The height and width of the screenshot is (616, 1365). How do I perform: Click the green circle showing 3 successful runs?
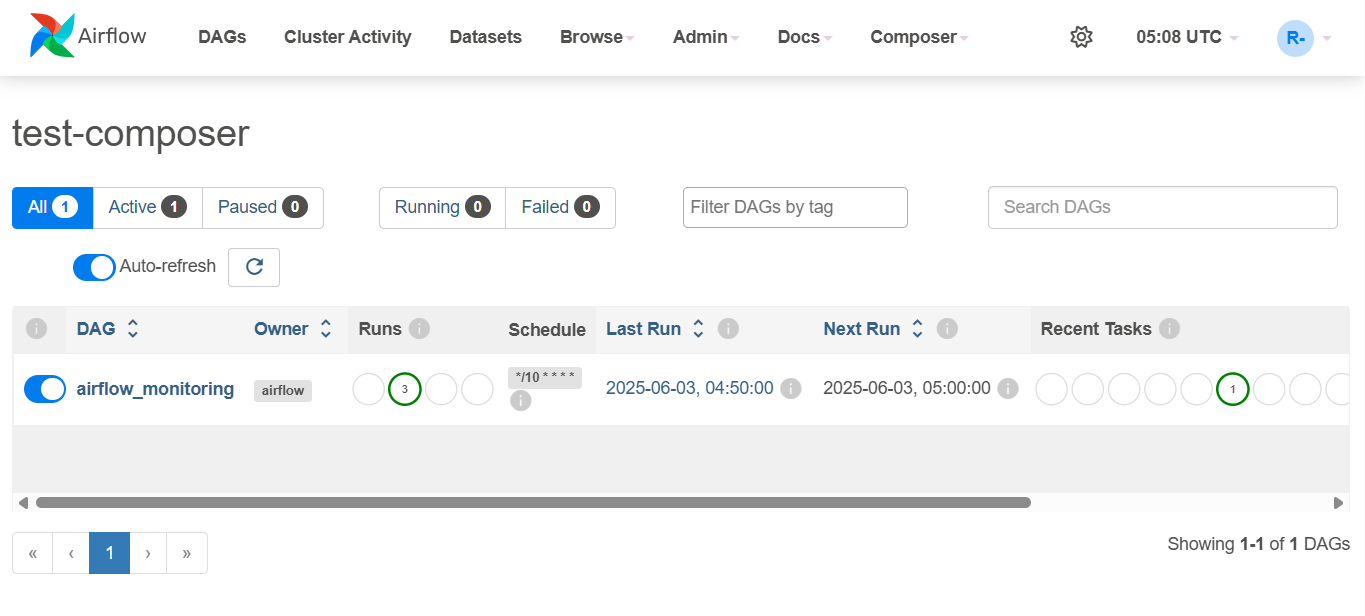pyautogui.click(x=405, y=389)
